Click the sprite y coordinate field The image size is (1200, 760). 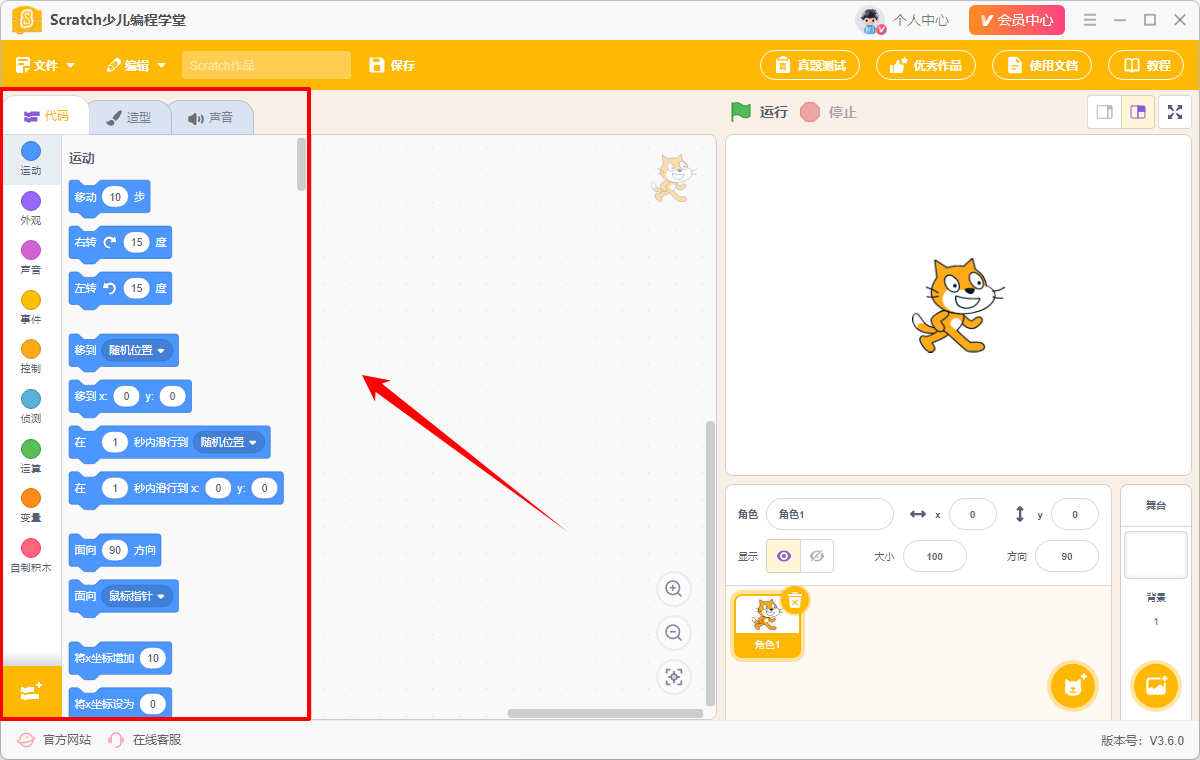1075,514
